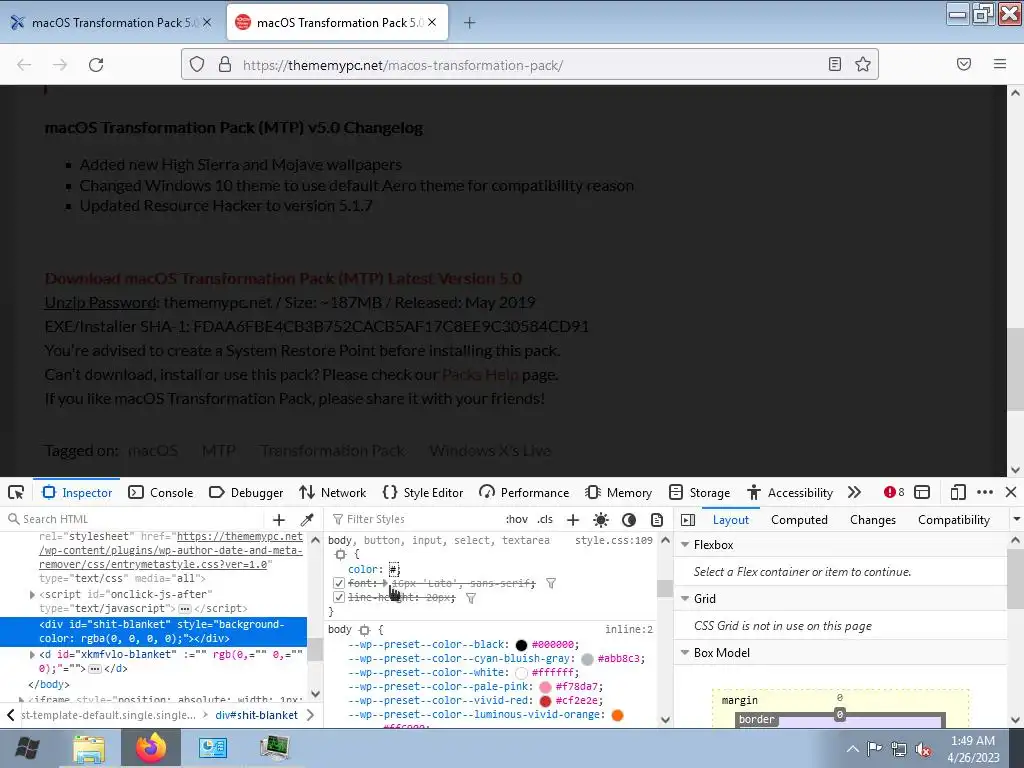Open the pale-pink #f78da7 color swatch
1024x768 pixels.
[545, 687]
